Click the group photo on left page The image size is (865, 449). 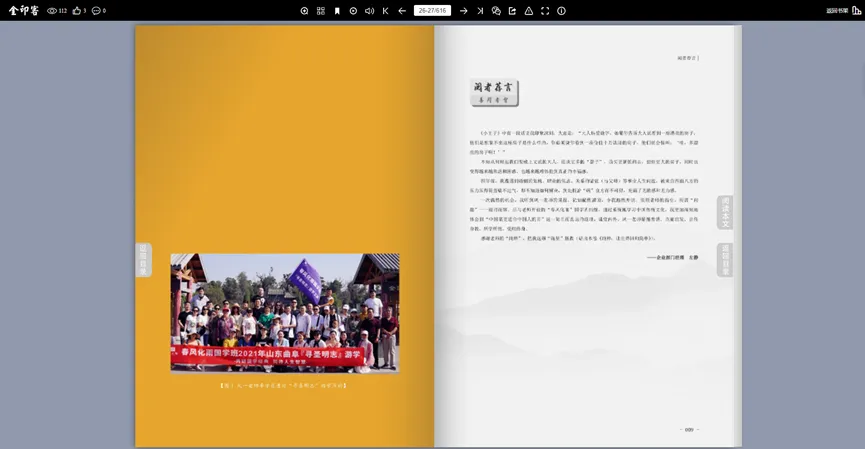click(285, 313)
